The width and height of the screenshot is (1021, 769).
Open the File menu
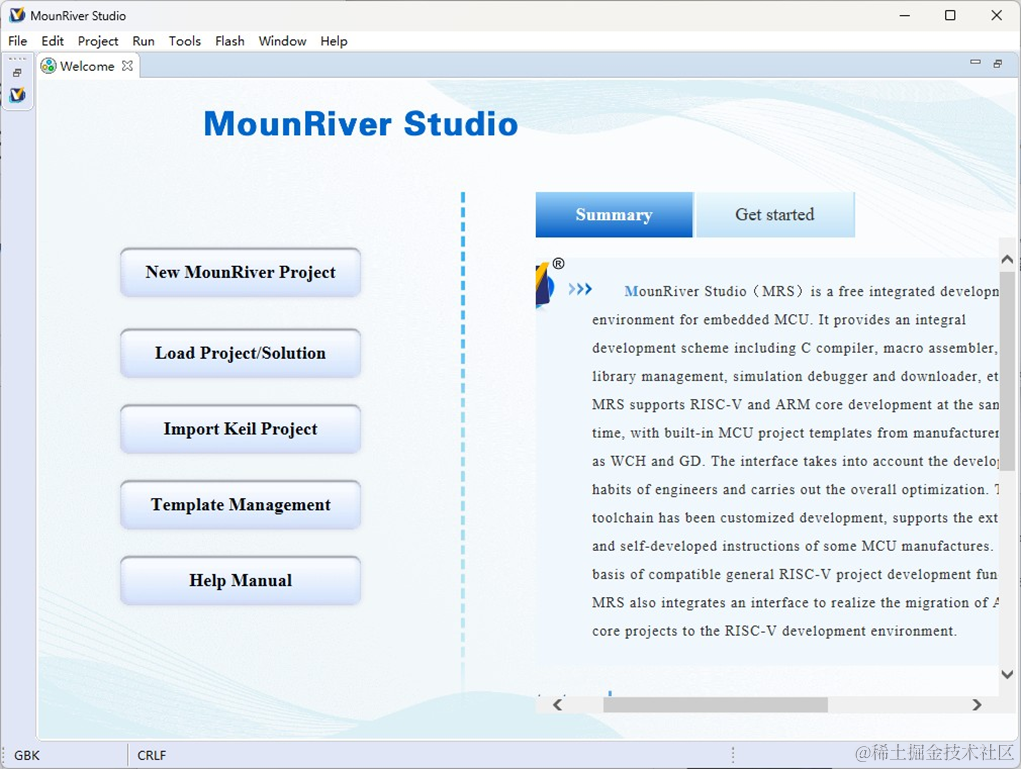point(18,41)
